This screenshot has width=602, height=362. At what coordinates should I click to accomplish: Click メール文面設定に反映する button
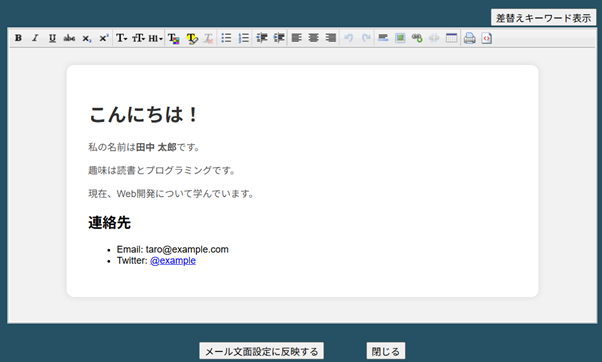261,351
